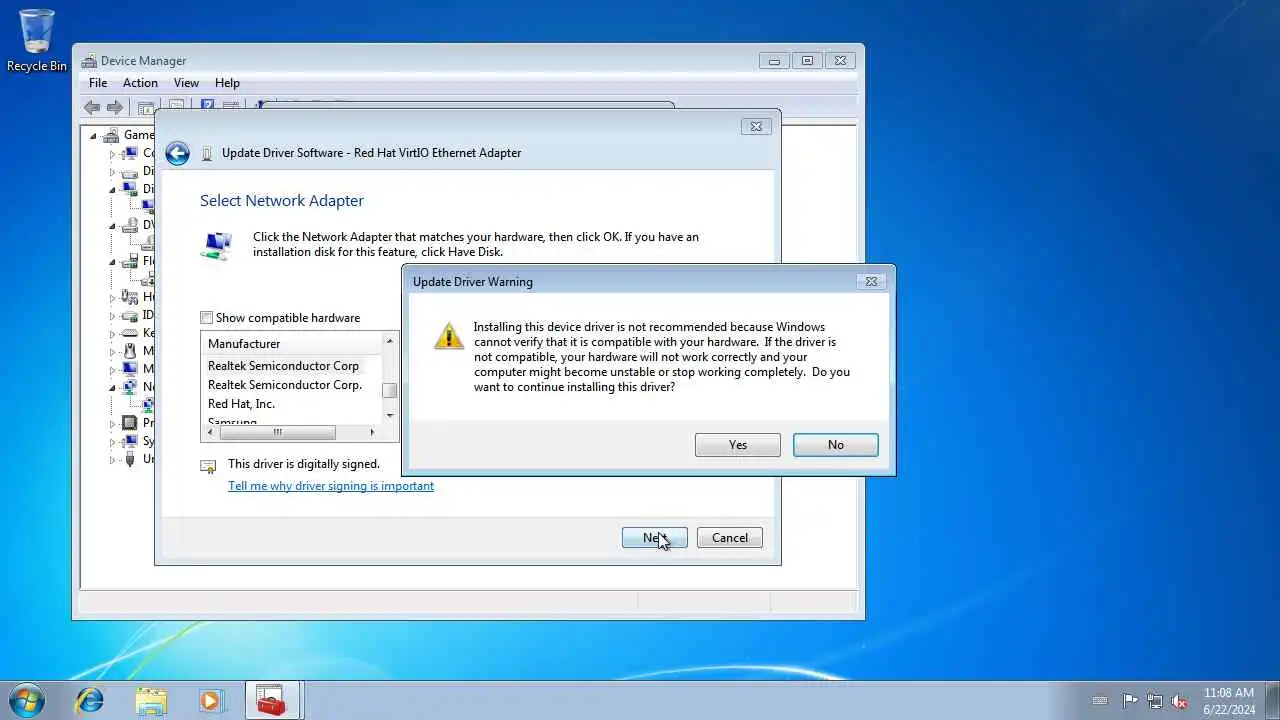The height and width of the screenshot is (720, 1280).
Task: Collapse the Network adapters category
Action: [113, 387]
